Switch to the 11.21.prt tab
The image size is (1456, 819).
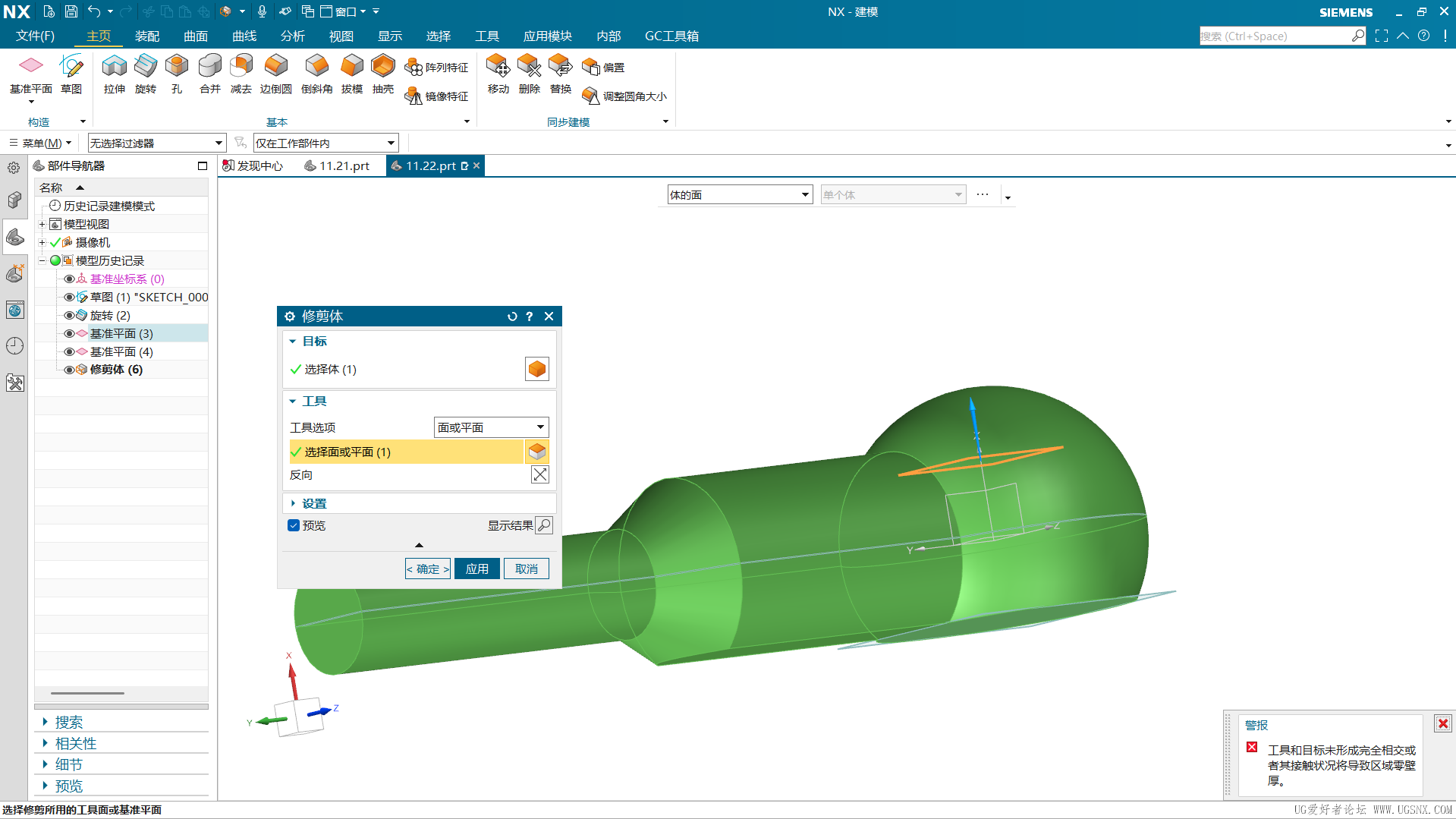tap(338, 166)
